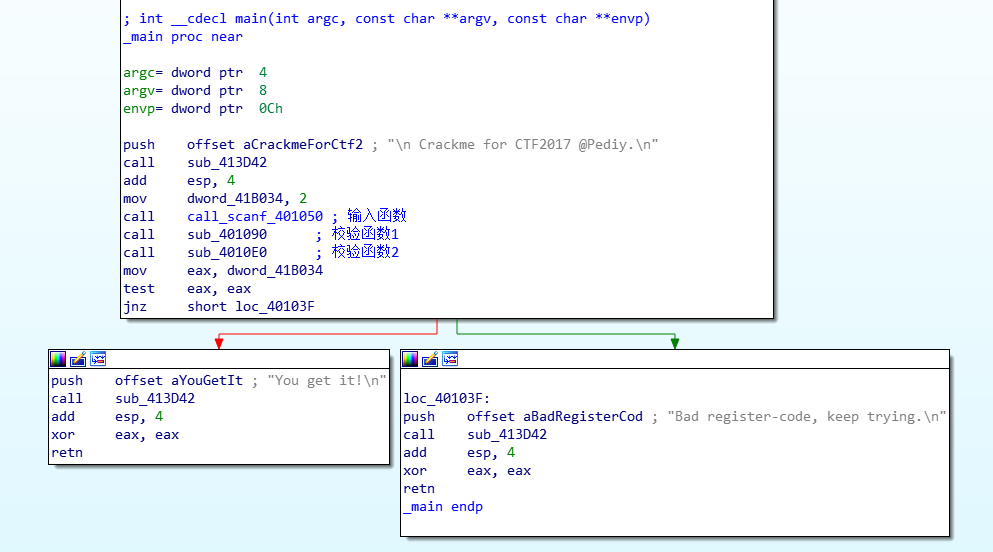Viewport: 993px width, 552px height.
Task: Click sub_413D42 call in "You get it" node
Action: 155,398
